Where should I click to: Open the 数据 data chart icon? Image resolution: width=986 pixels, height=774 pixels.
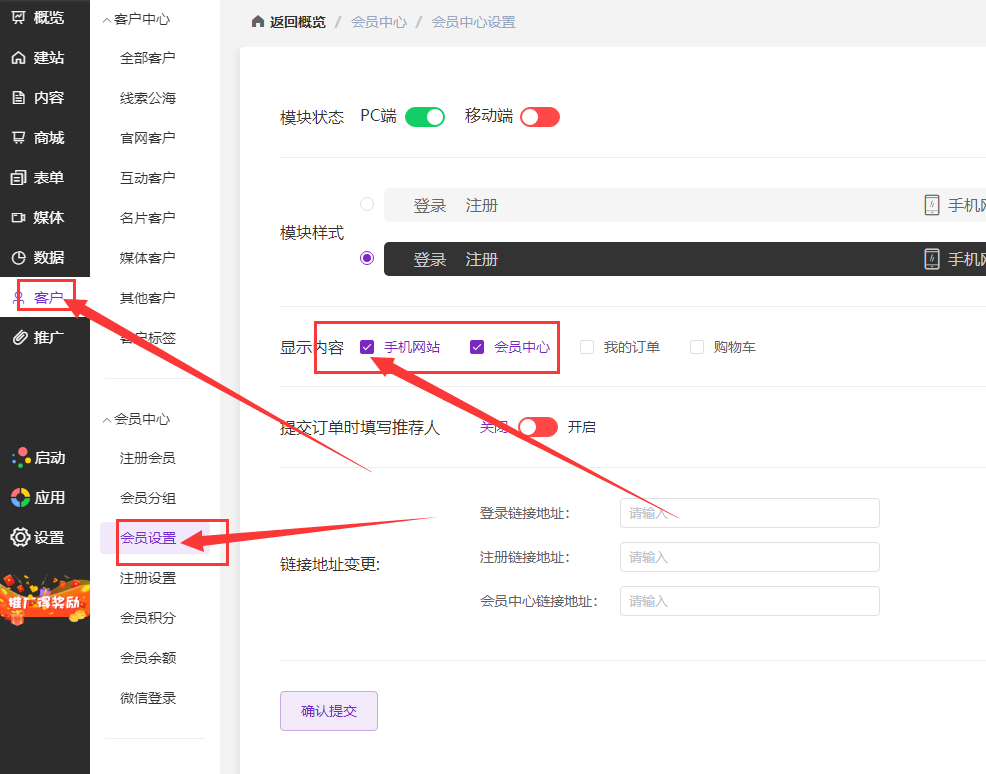[x=18, y=258]
